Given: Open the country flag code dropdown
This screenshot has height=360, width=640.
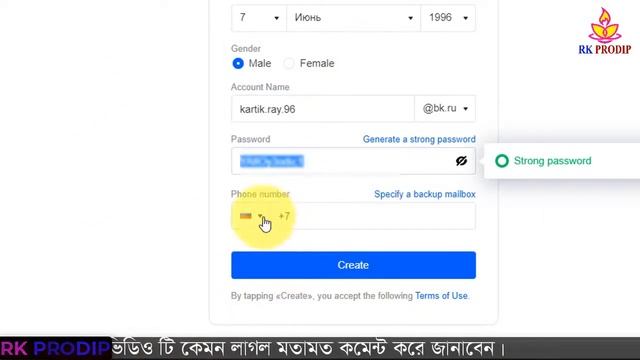Looking at the screenshot, I should (x=251, y=216).
